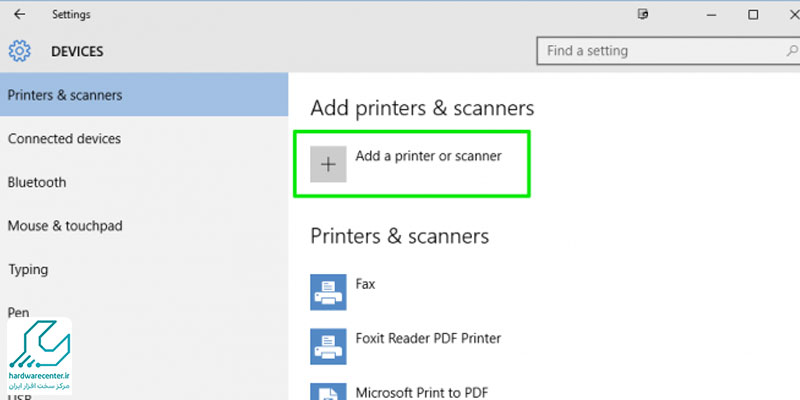Maximize the Settings window
The width and height of the screenshot is (800, 400).
(753, 15)
